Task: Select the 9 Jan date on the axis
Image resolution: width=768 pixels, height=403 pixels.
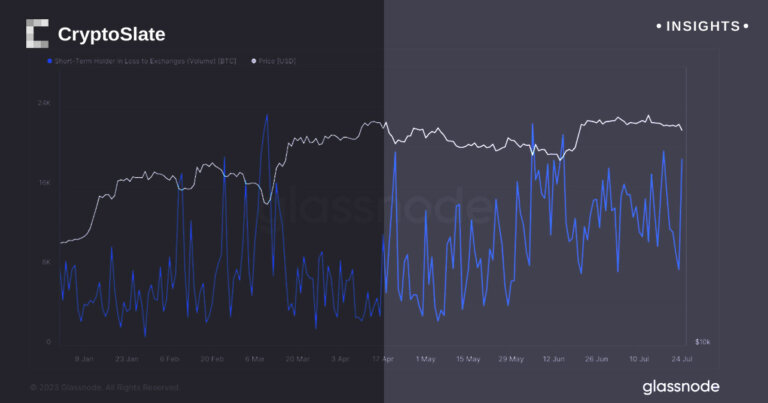Action: tap(84, 357)
